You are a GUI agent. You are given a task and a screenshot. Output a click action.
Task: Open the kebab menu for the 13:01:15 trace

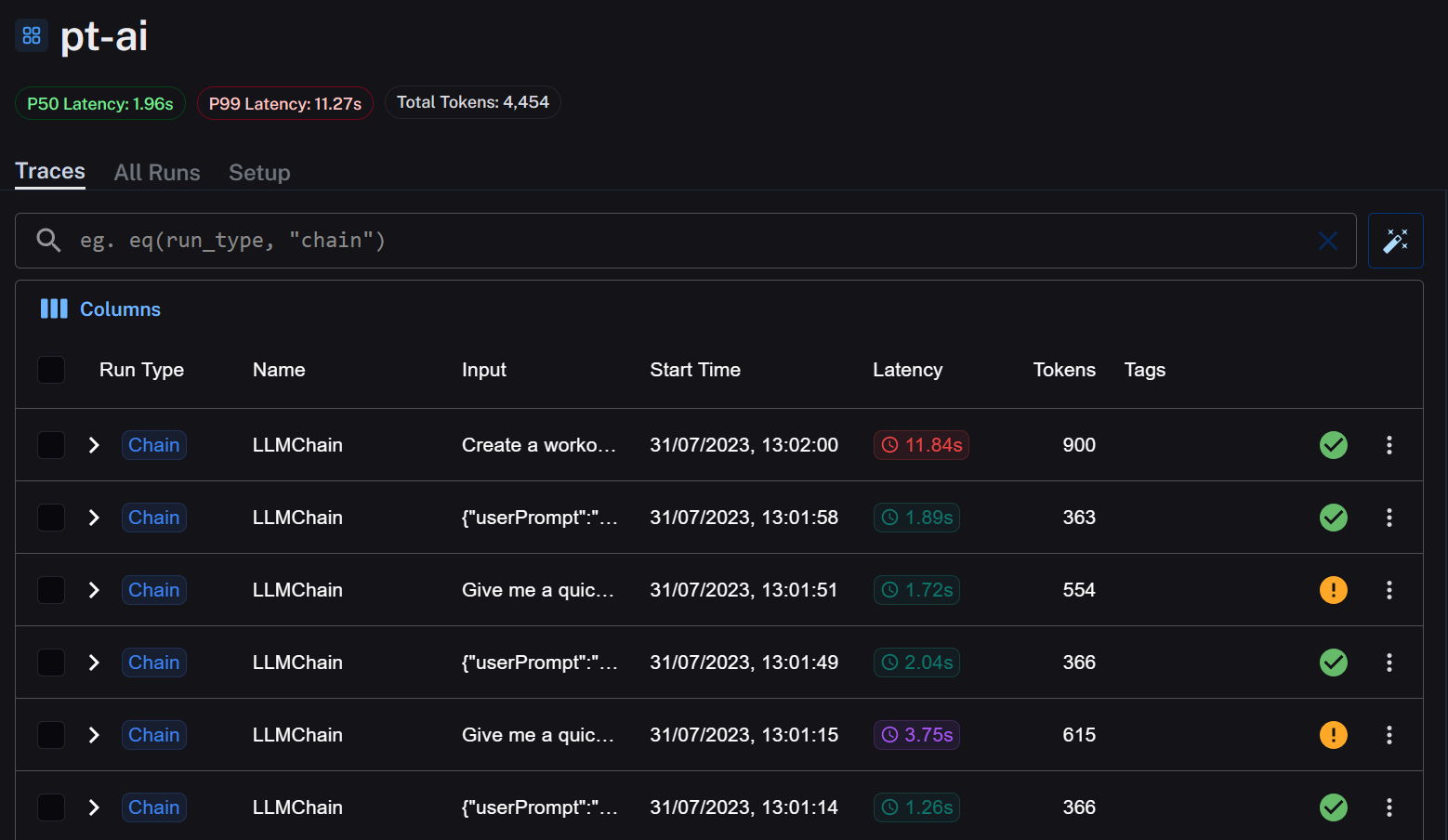click(1389, 735)
